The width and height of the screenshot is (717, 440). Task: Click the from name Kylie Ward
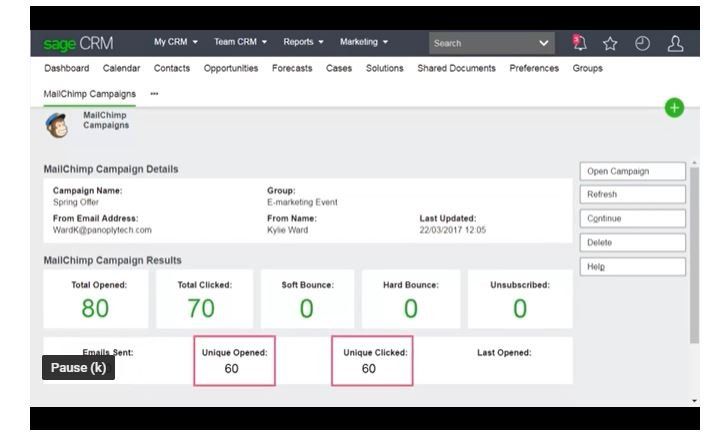click(288, 230)
